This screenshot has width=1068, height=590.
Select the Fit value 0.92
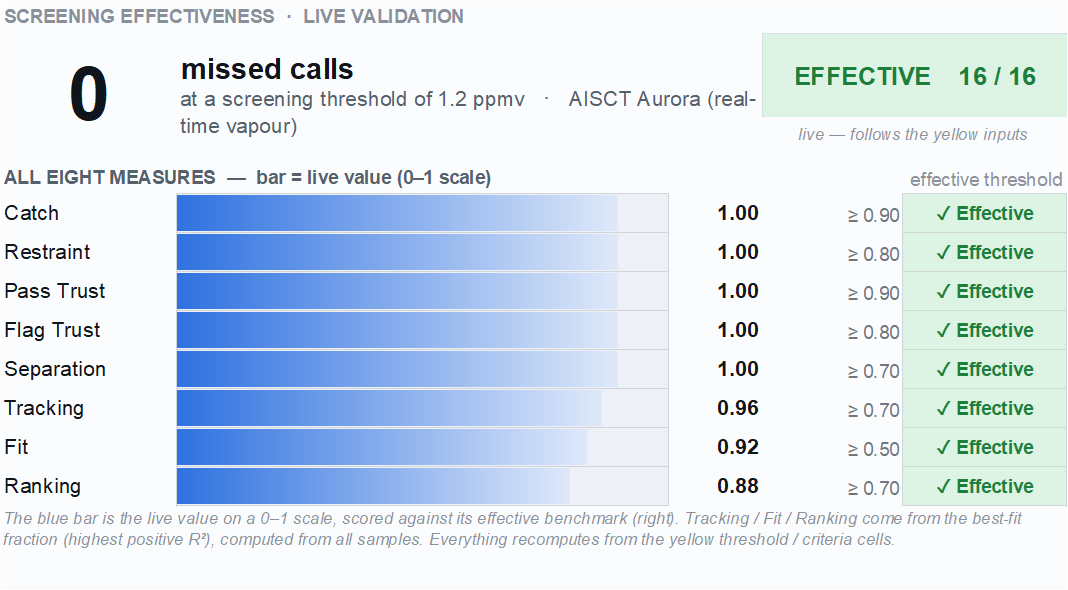[x=738, y=447]
